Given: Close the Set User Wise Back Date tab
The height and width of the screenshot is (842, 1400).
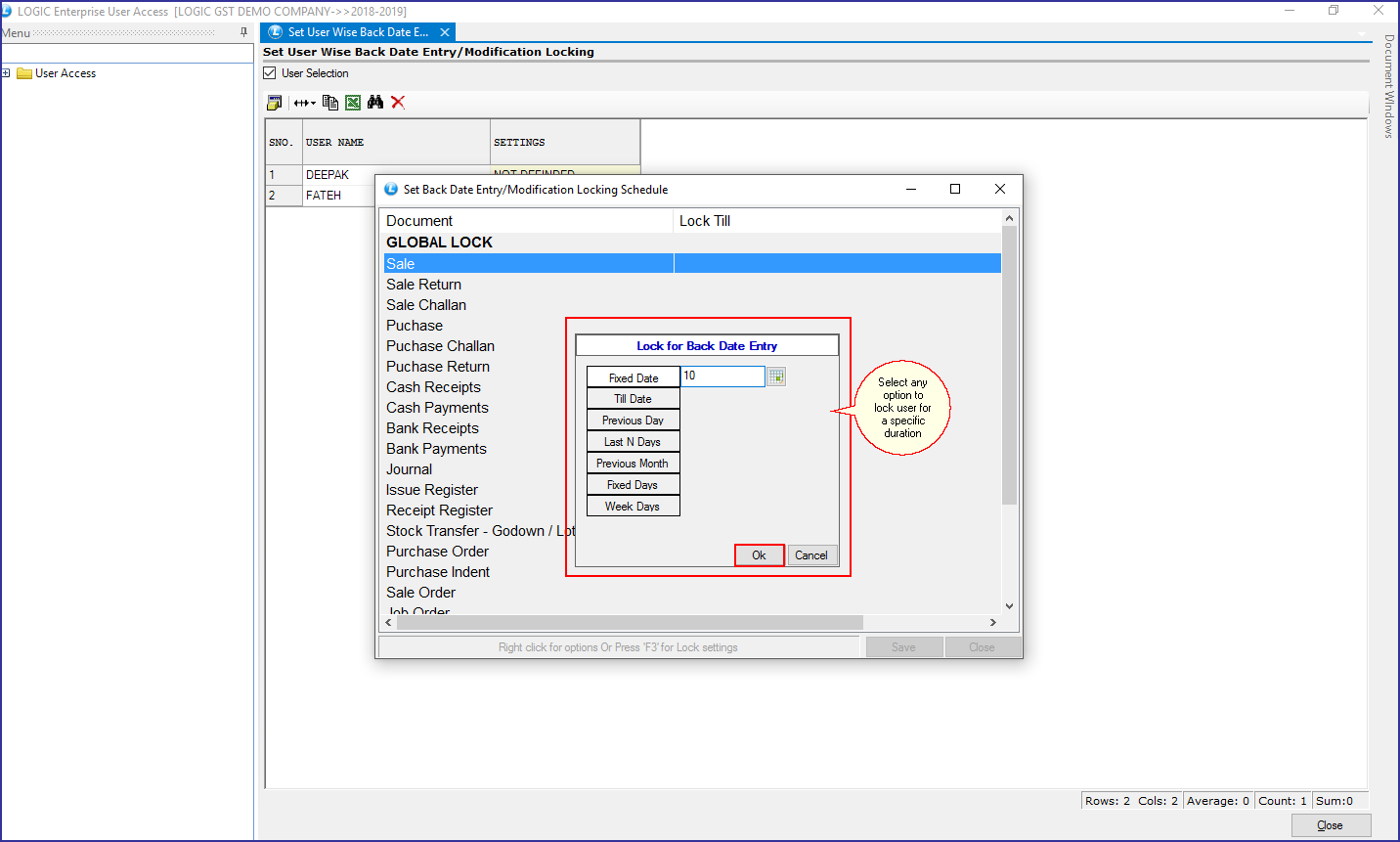Looking at the screenshot, I should (445, 32).
